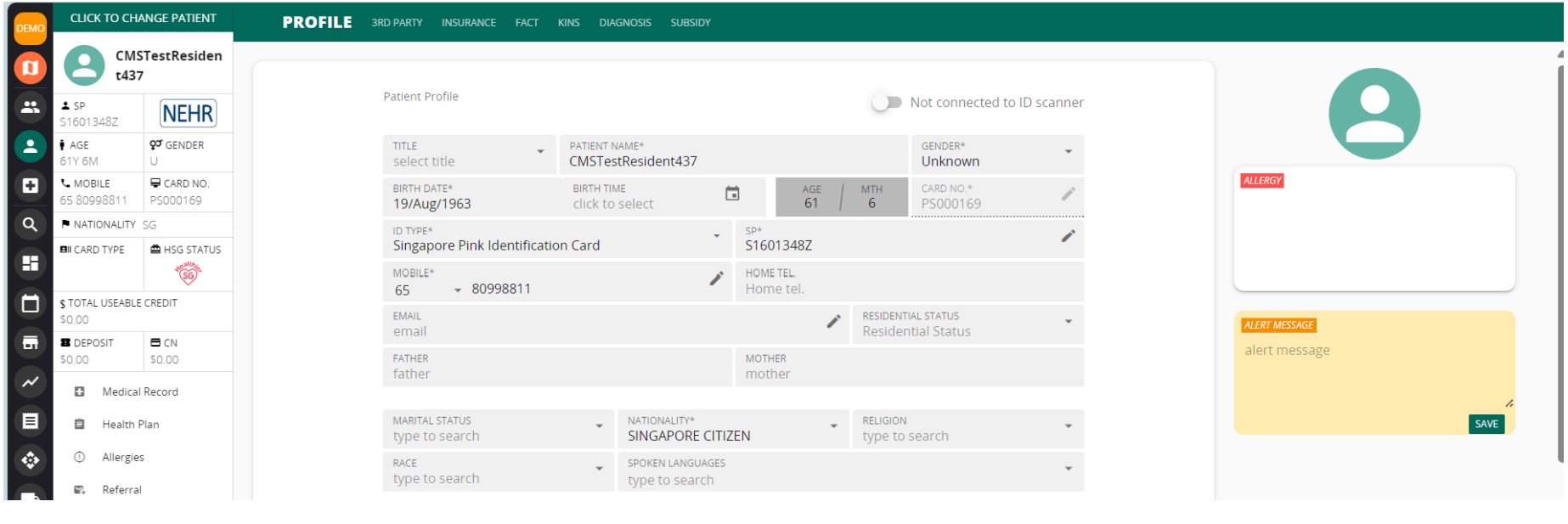Click the pencil icon in email field
The width and height of the screenshot is (1568, 524).
click(833, 321)
